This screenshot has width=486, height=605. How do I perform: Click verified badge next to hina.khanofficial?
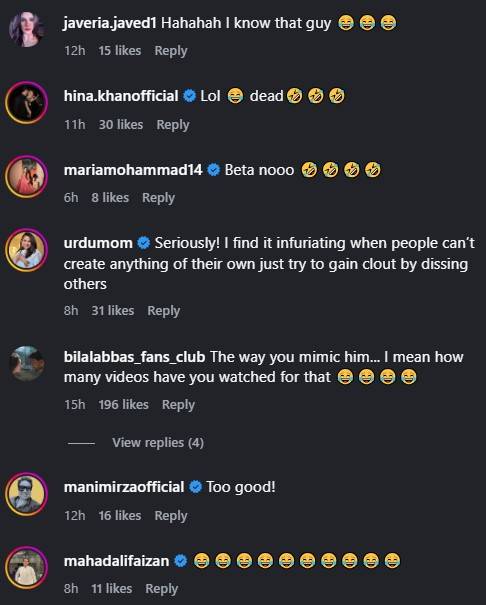(x=189, y=95)
